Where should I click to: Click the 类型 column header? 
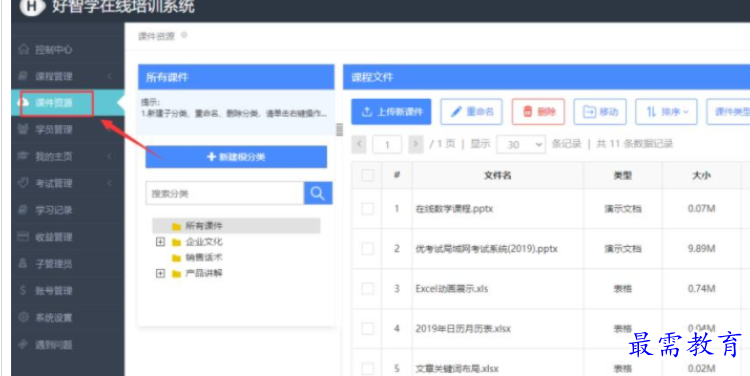(622, 176)
